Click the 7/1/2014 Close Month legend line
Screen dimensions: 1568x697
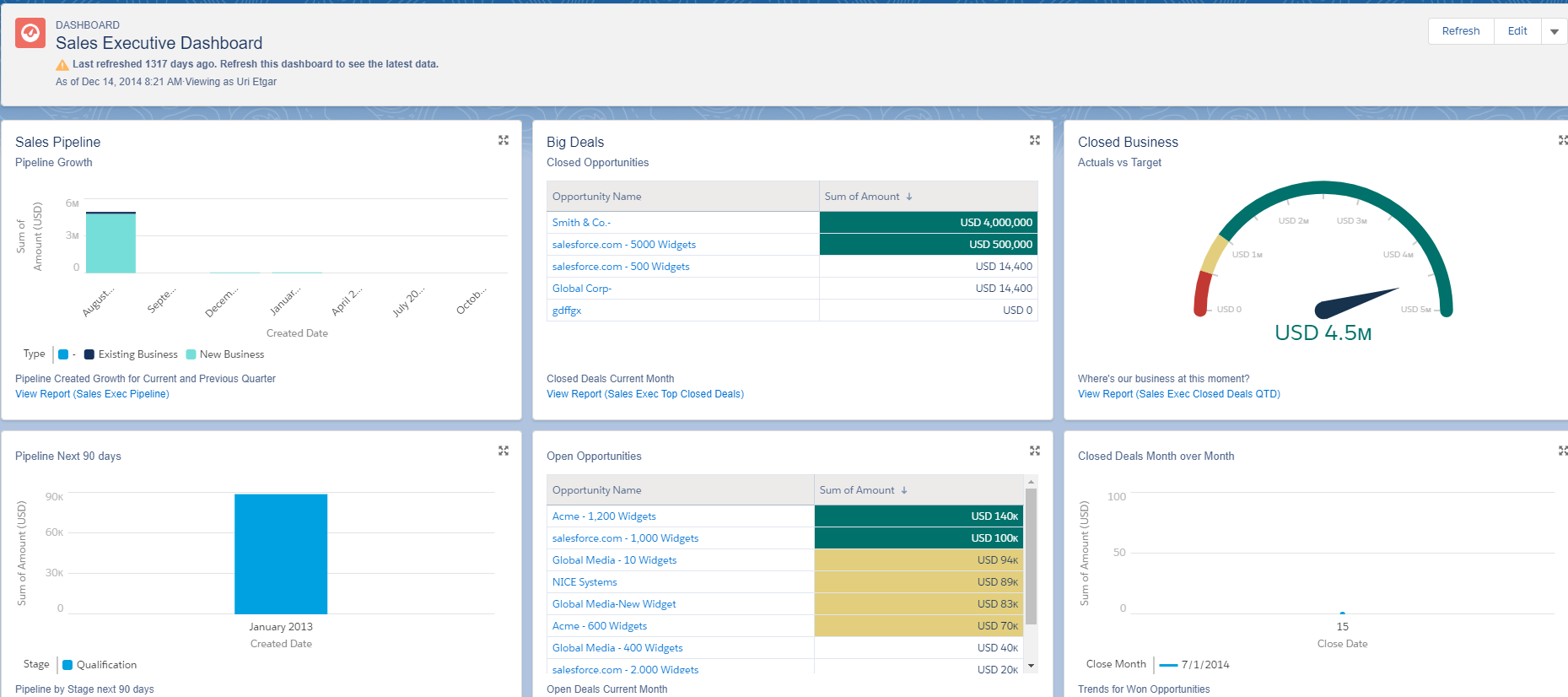(1168, 665)
